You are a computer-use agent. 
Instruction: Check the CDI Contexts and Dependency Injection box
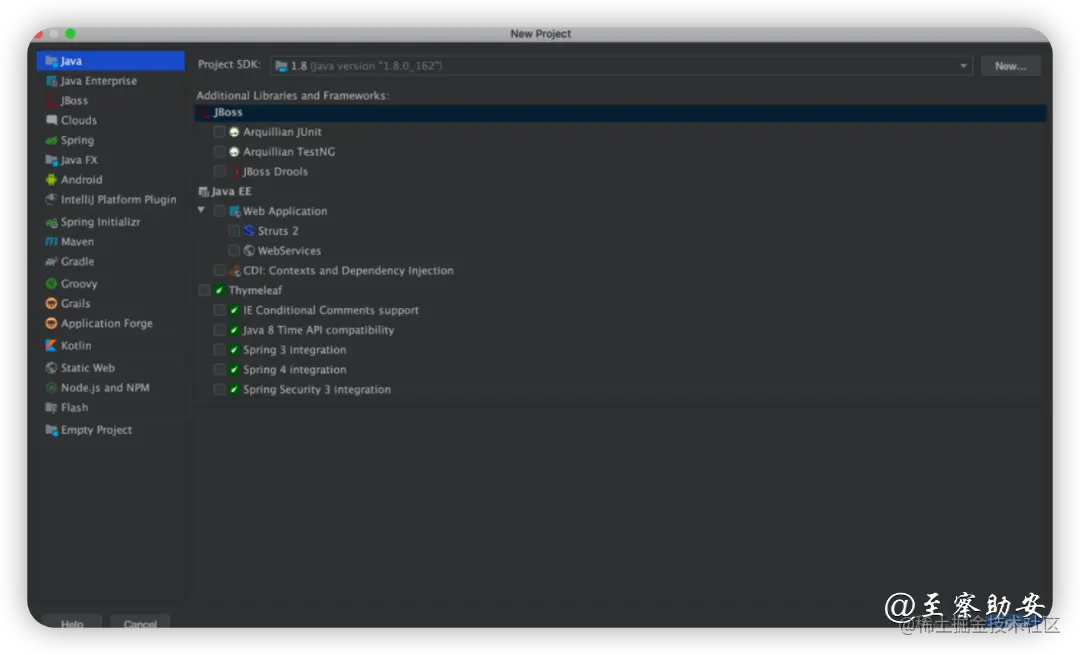click(219, 271)
